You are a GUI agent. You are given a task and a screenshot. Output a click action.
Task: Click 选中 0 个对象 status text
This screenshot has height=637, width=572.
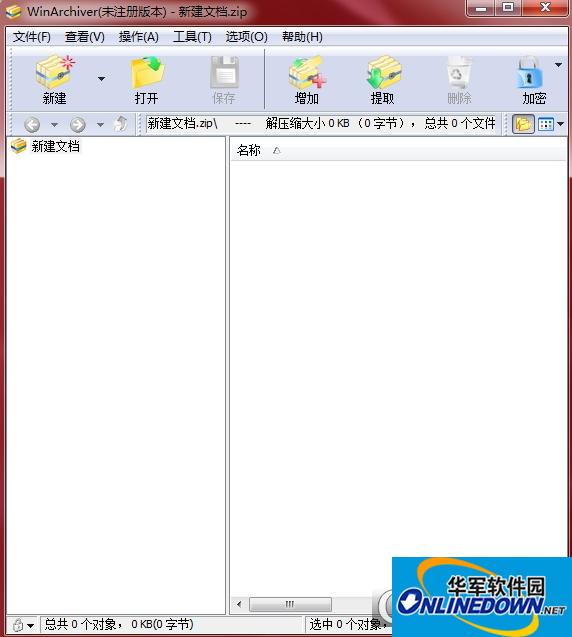coord(345,624)
